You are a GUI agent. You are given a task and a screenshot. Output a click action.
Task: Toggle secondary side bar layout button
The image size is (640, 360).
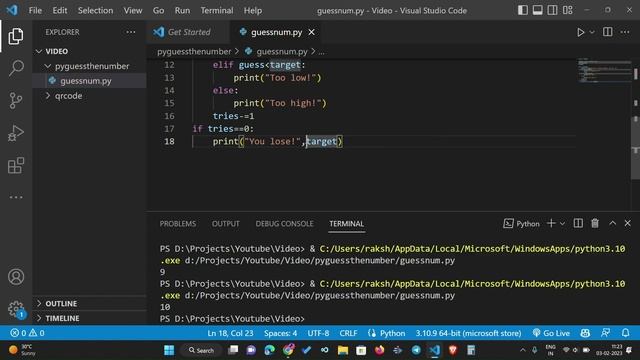(x=552, y=10)
